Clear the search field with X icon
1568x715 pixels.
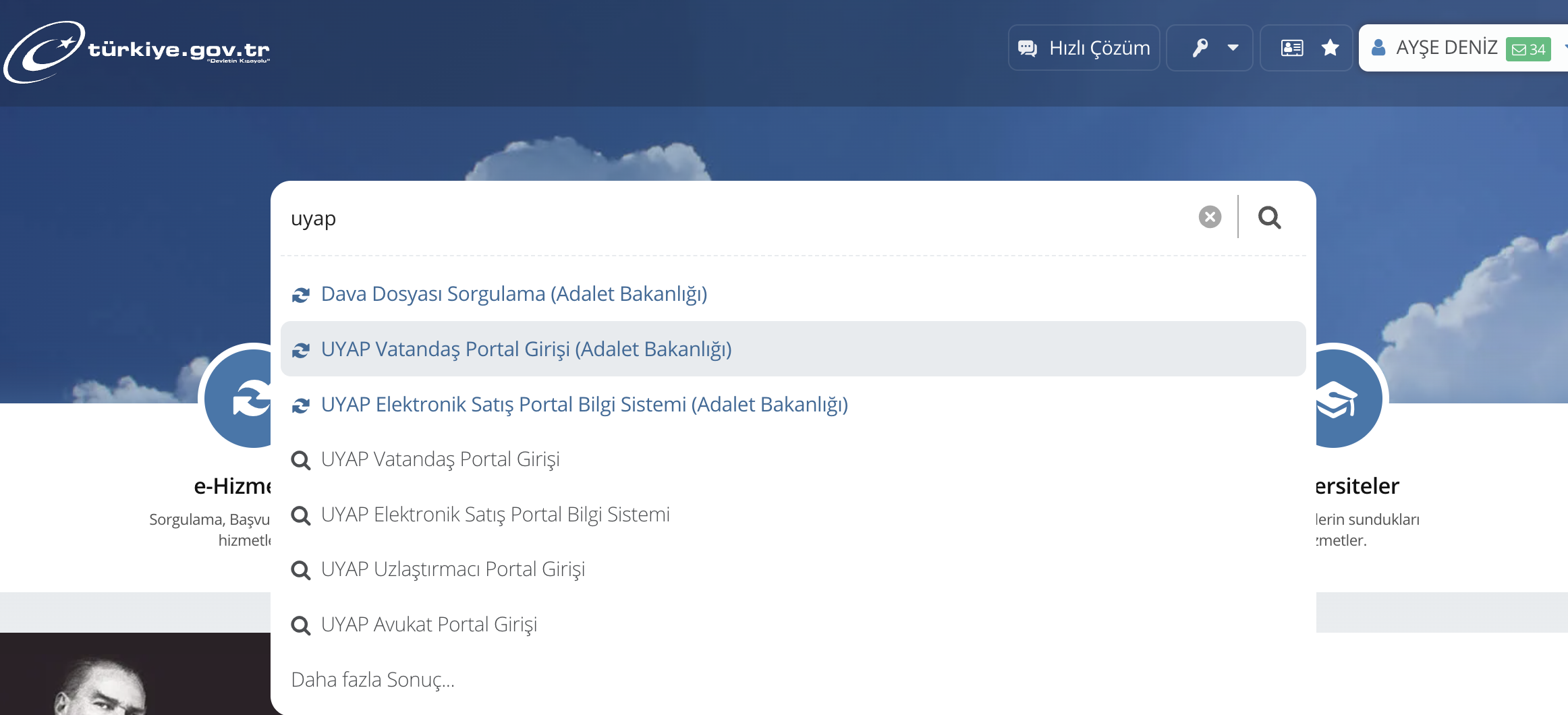1210,217
